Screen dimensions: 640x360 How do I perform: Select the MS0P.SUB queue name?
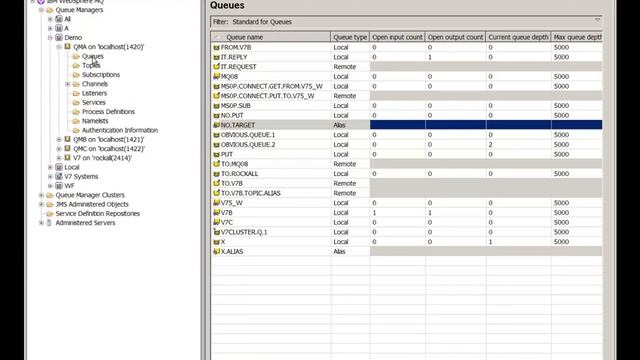236,106
